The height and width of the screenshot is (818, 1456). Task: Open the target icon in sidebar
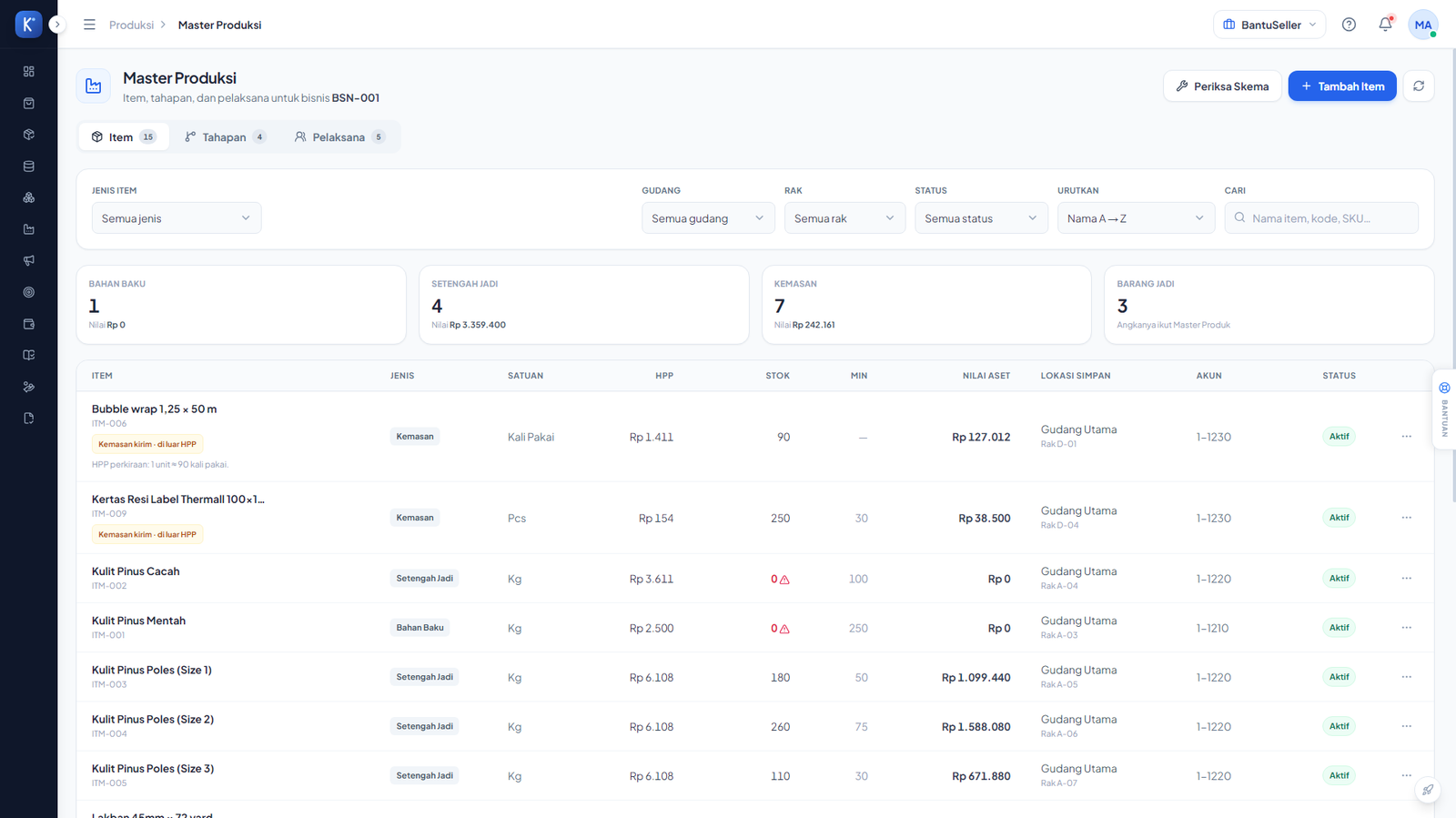[x=28, y=292]
